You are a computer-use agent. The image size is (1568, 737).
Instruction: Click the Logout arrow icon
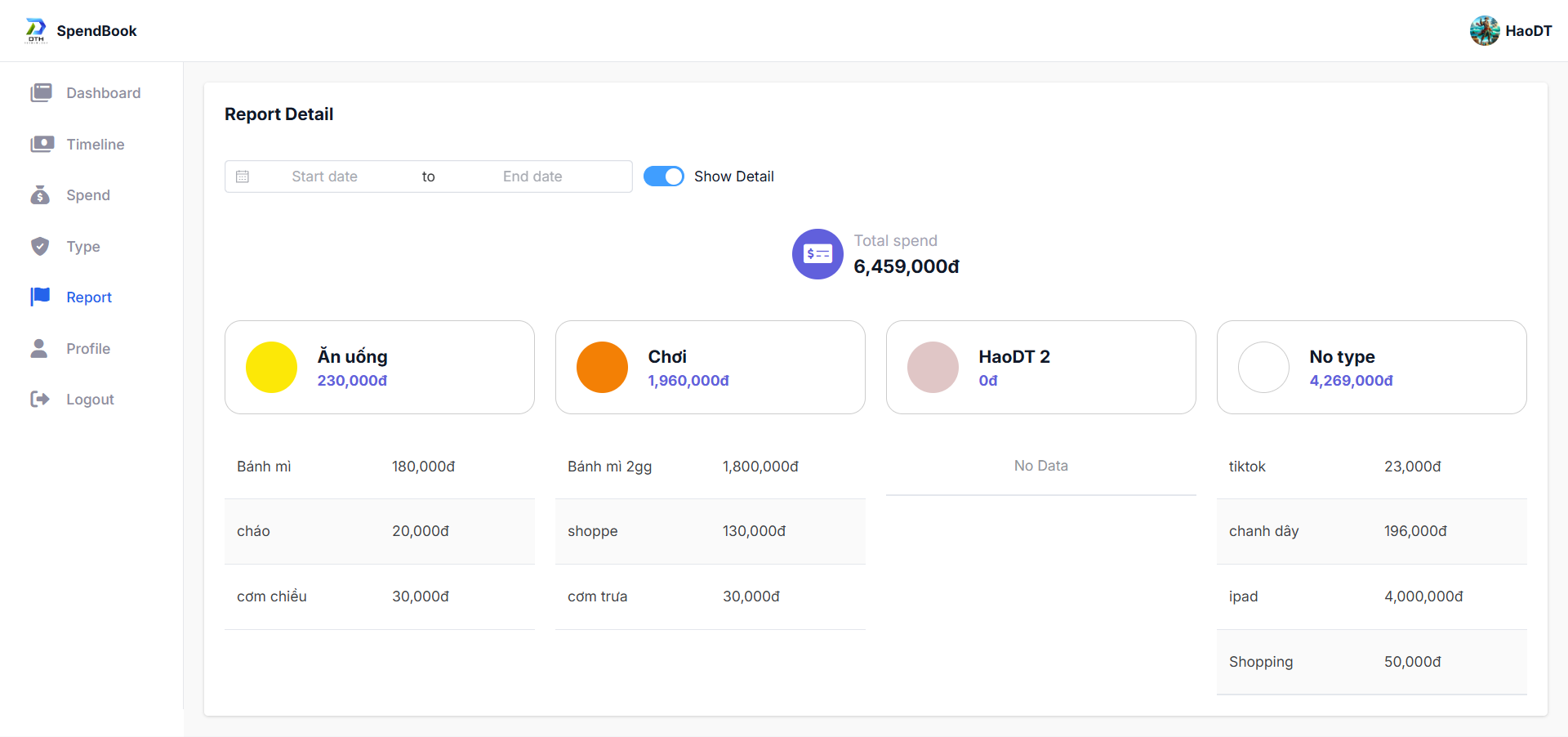[x=40, y=399]
